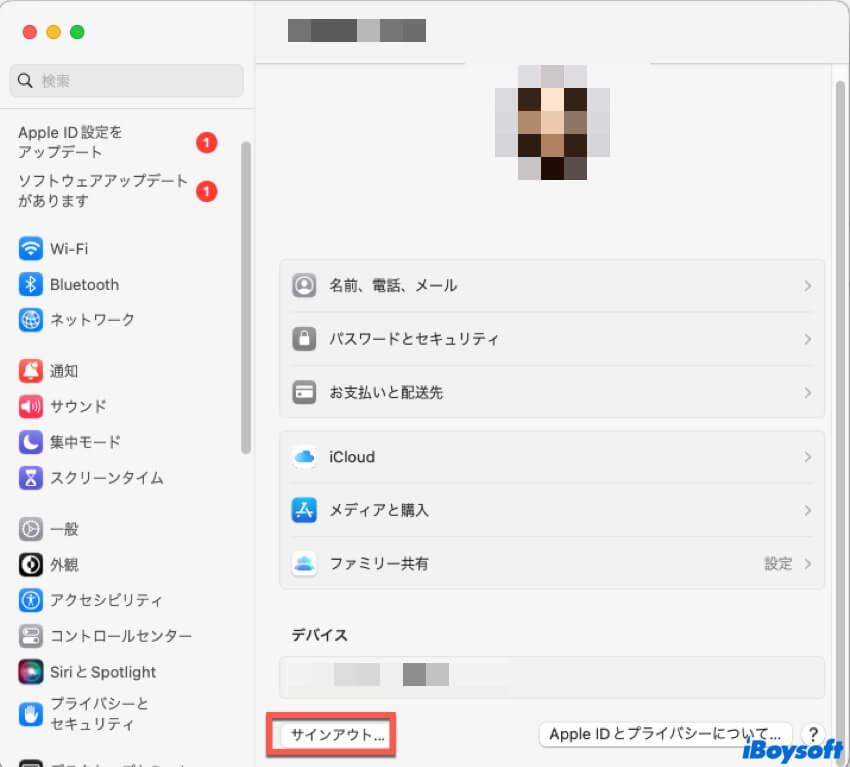The image size is (850, 767).
Task: Click the メディアと購入 App Store icon
Action: click(304, 510)
